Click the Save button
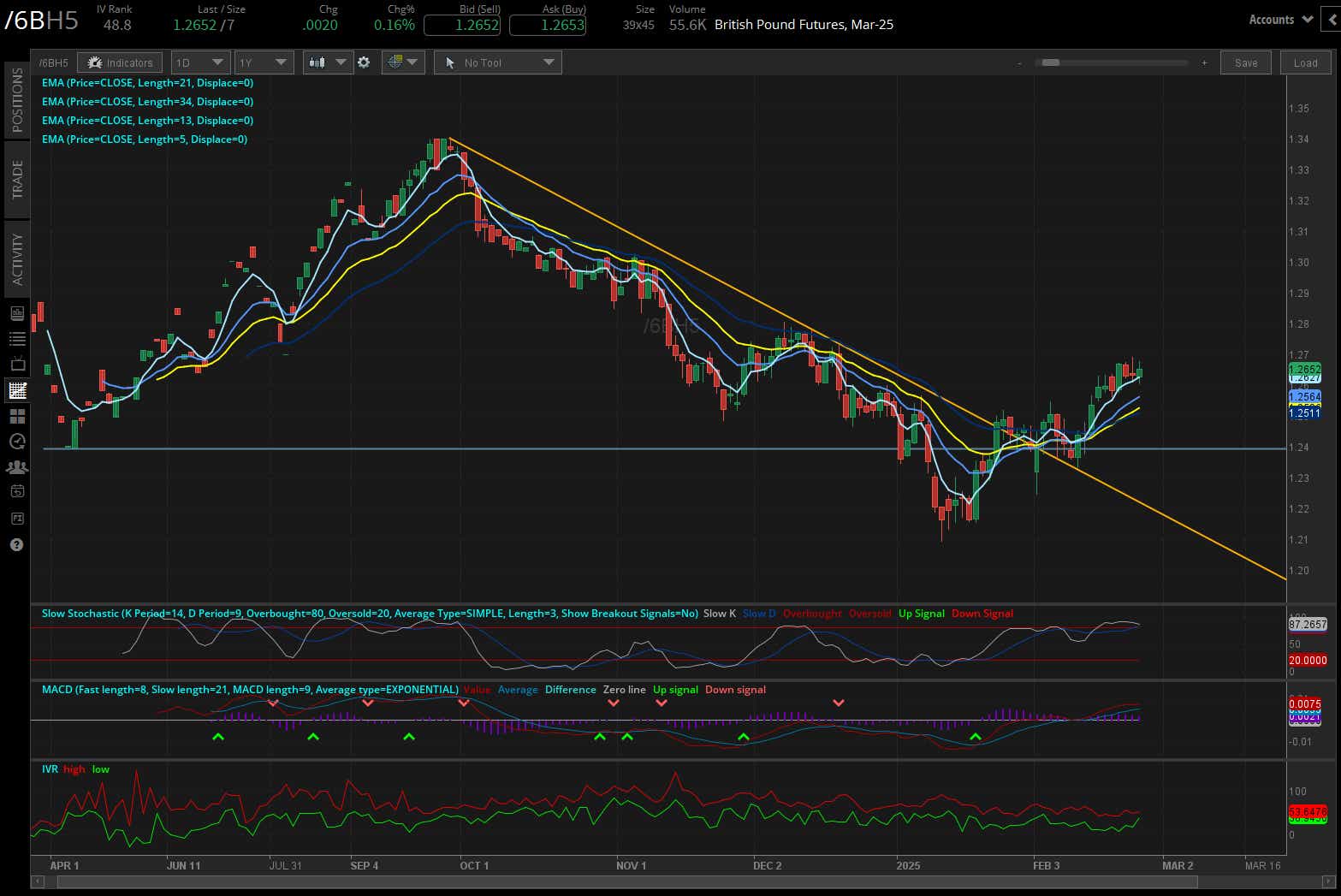 click(1245, 62)
